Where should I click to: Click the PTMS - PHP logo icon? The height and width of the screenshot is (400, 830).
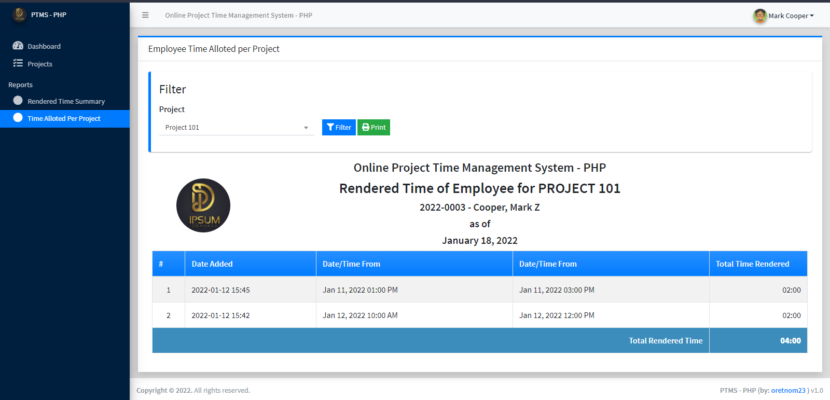[x=19, y=15]
